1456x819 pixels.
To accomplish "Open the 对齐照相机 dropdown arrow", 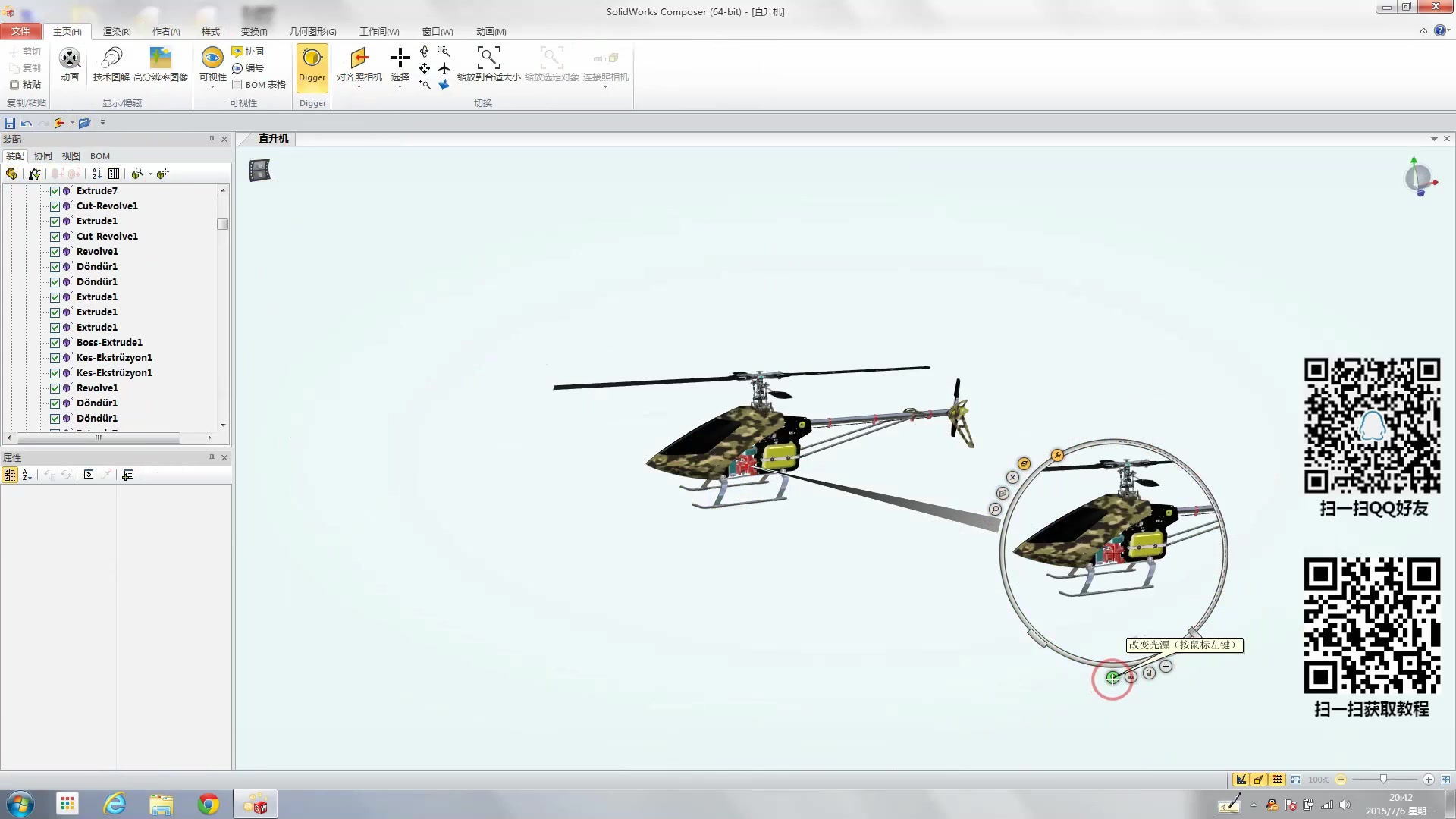I will click(359, 87).
